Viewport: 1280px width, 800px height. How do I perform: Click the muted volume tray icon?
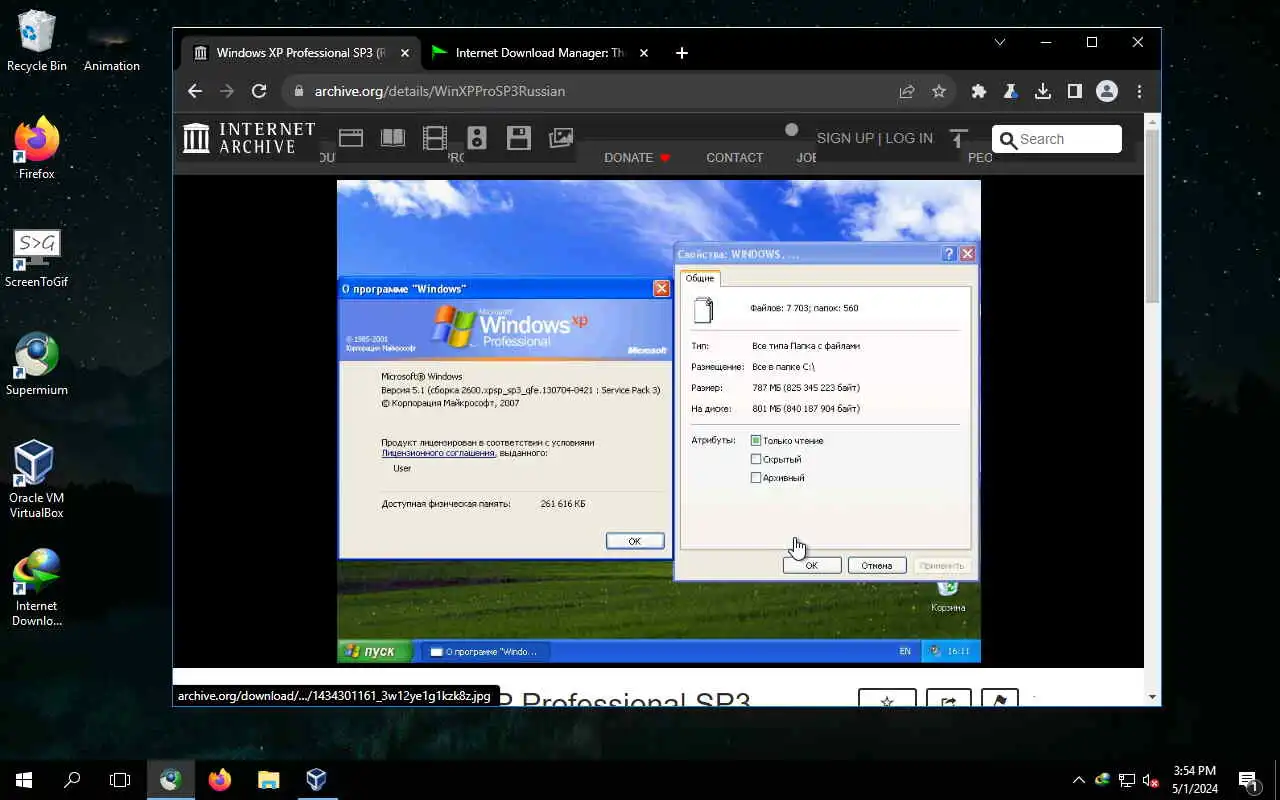pyautogui.click(x=1151, y=780)
